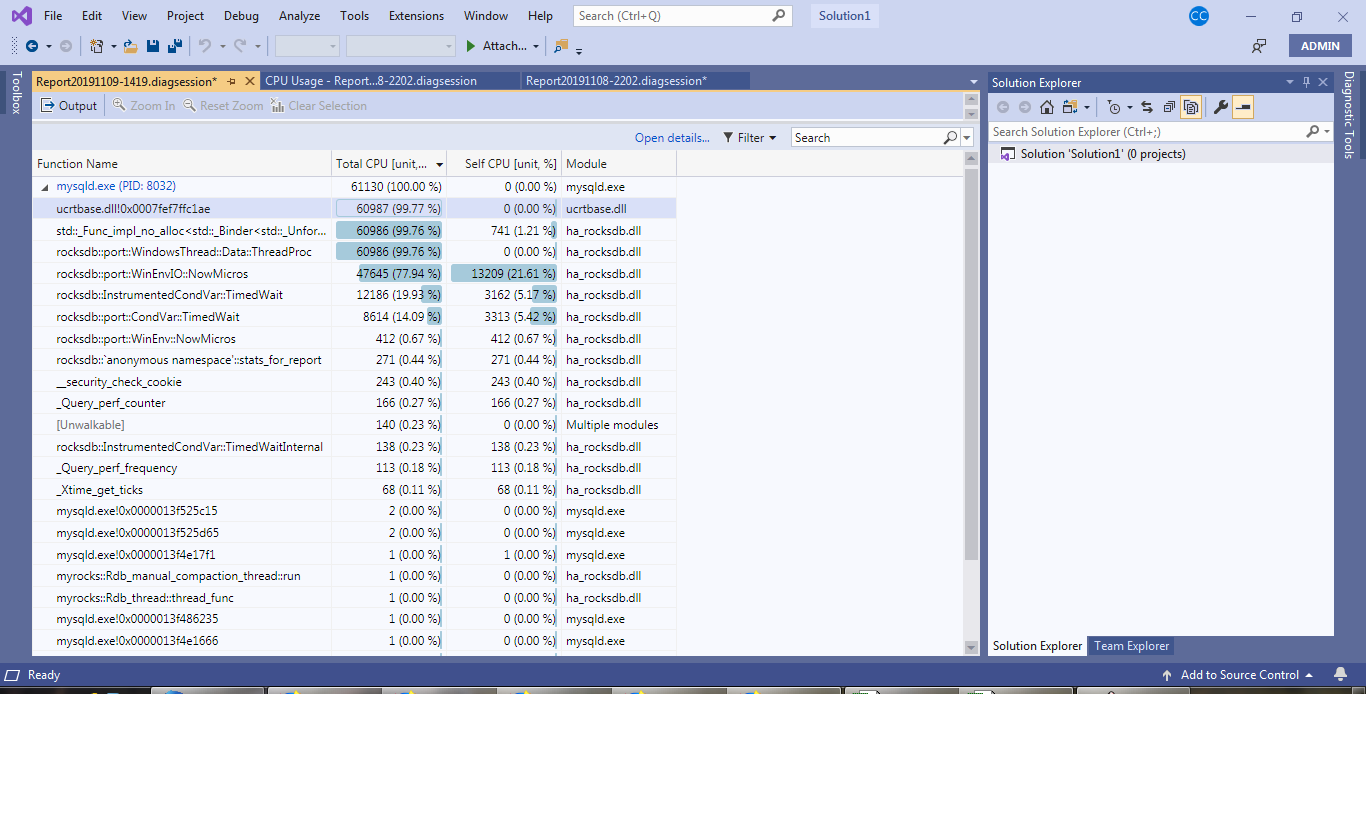Click the notifications bell in status bar
Image resolution: width=1366 pixels, height=822 pixels.
pos(1341,675)
